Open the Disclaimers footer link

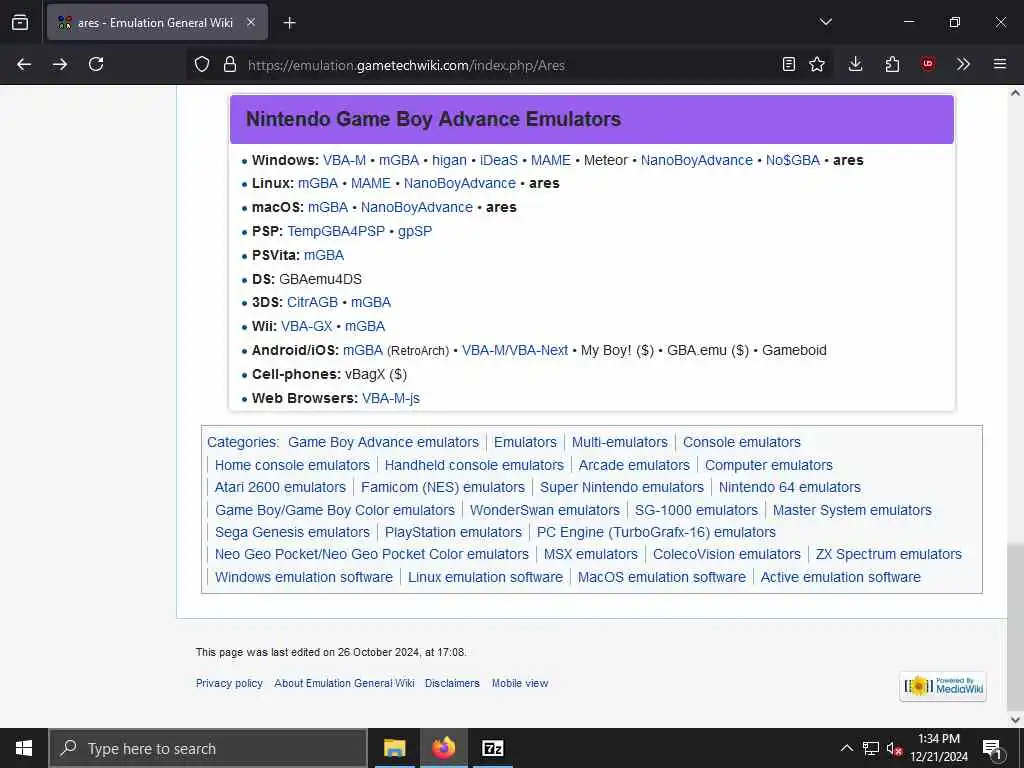point(452,683)
